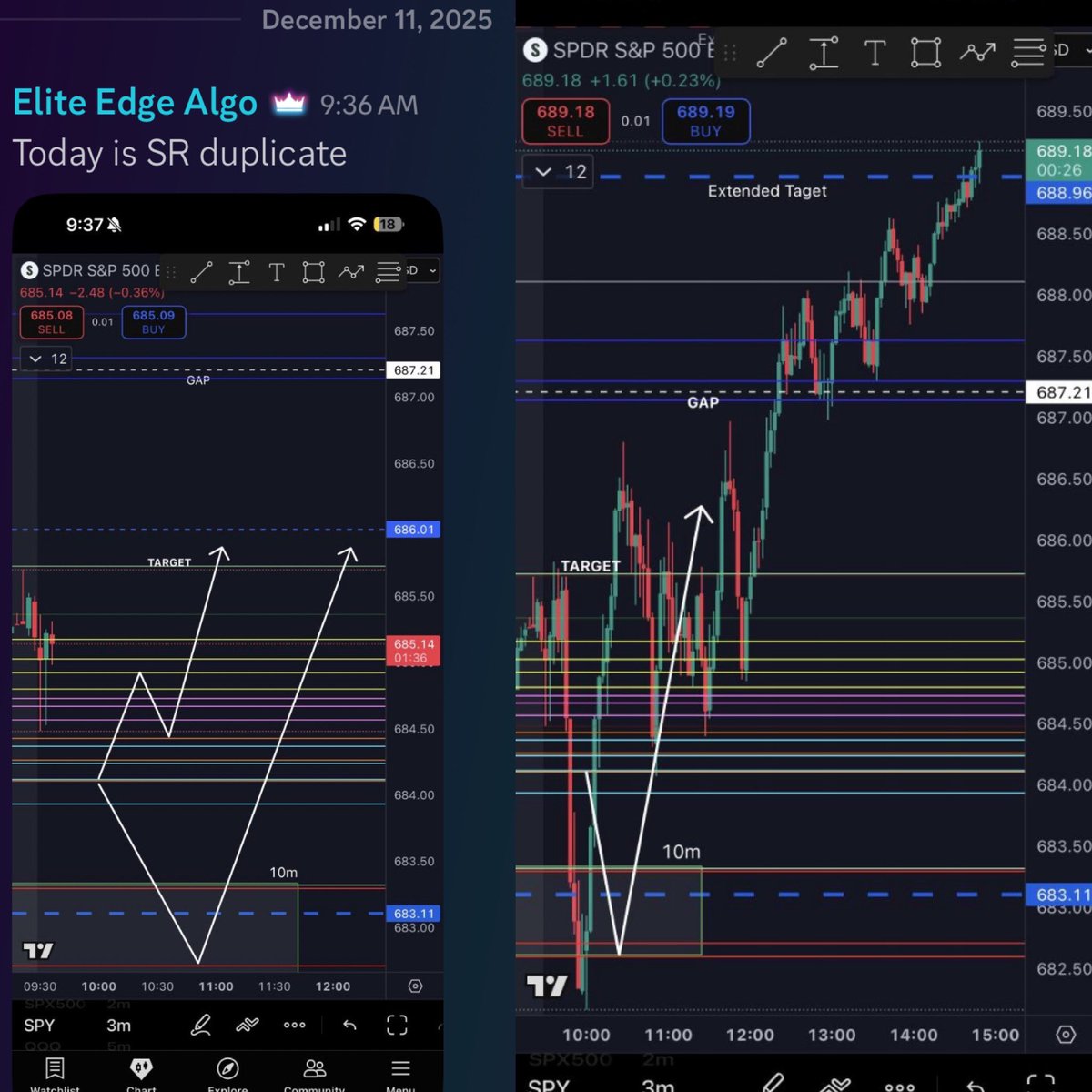
Task: Open the 3m interval selector in right chart
Action: (657, 1085)
